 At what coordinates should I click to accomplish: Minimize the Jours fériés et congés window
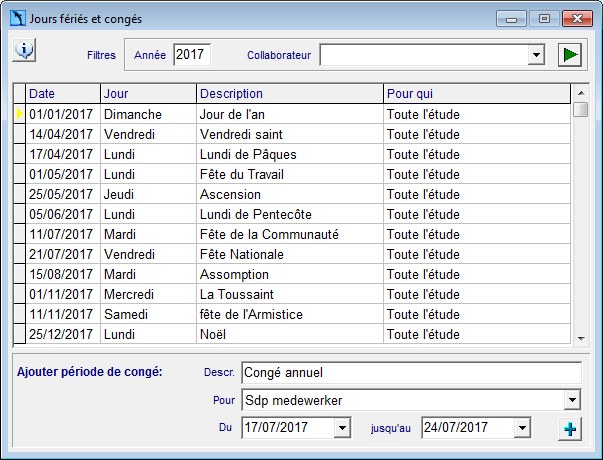click(x=511, y=18)
